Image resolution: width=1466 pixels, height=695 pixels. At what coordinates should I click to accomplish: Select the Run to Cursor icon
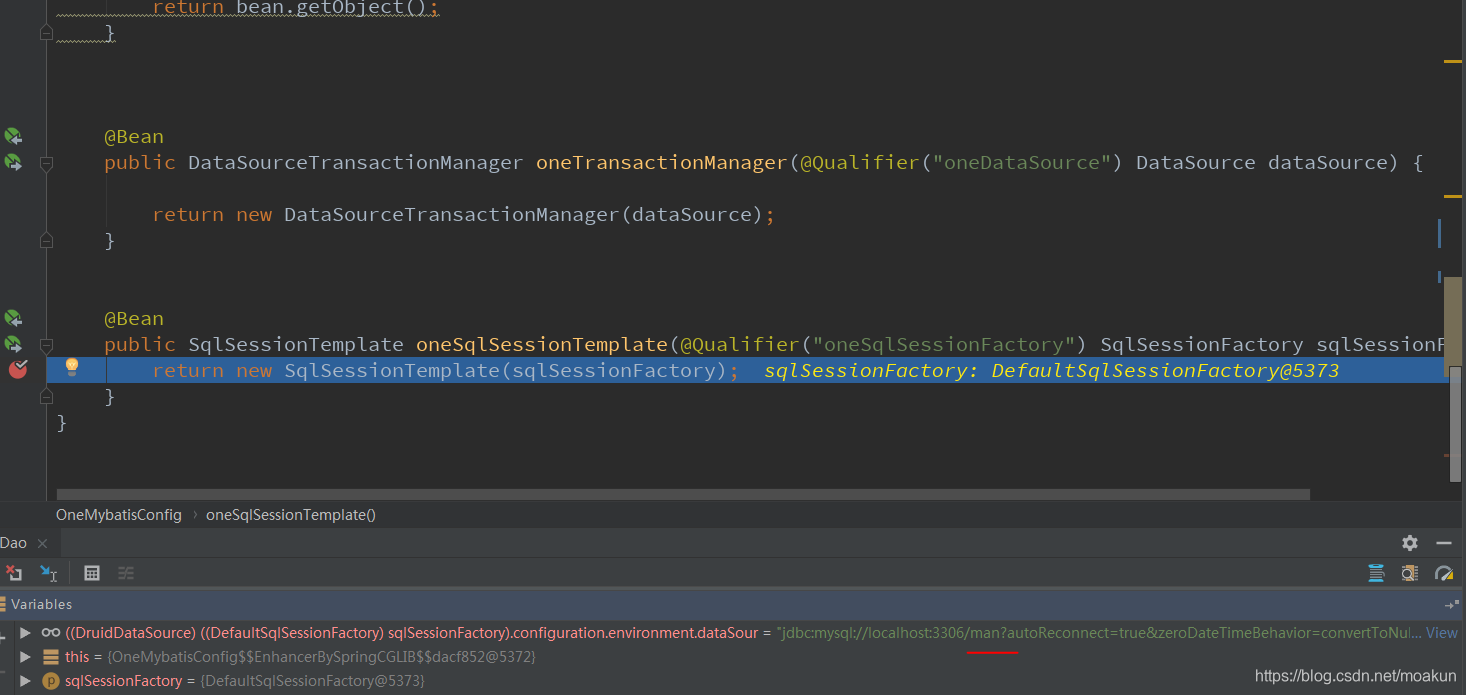pyautogui.click(x=47, y=572)
